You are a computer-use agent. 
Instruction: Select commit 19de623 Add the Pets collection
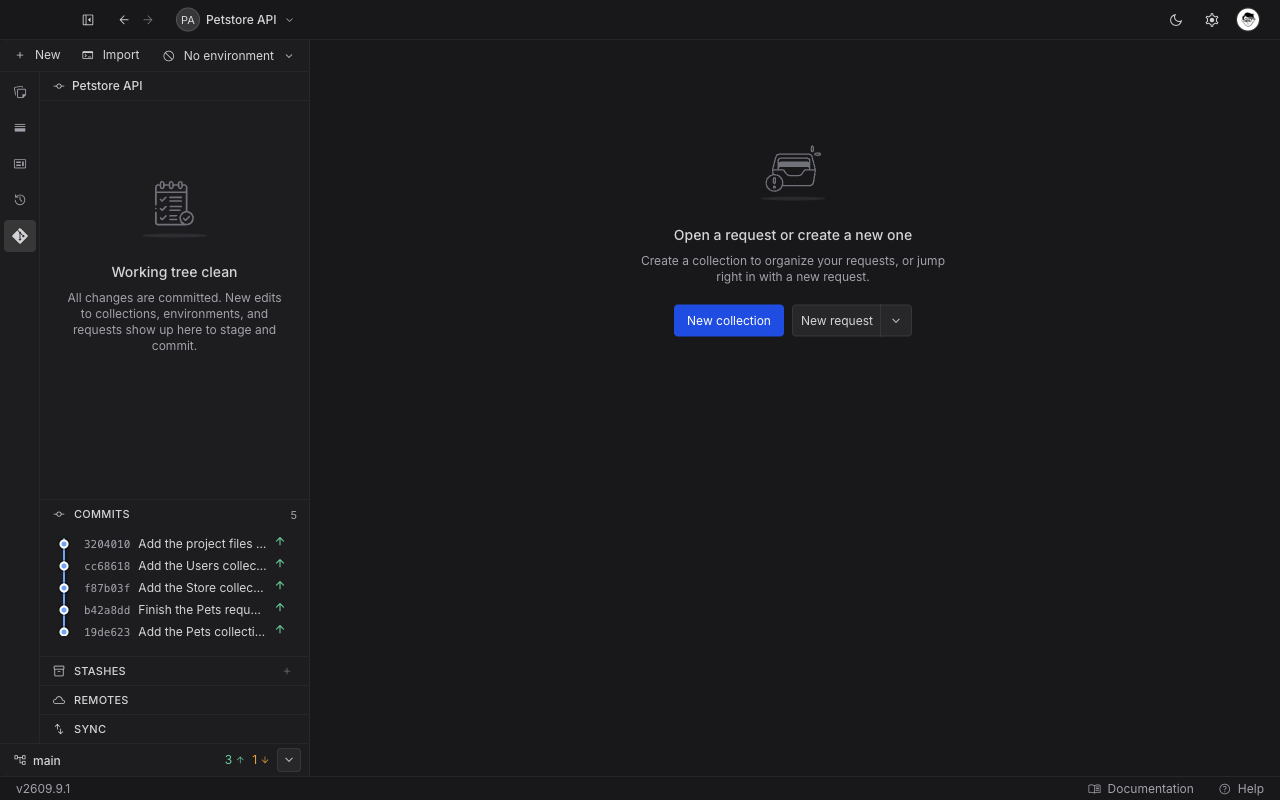point(174,632)
